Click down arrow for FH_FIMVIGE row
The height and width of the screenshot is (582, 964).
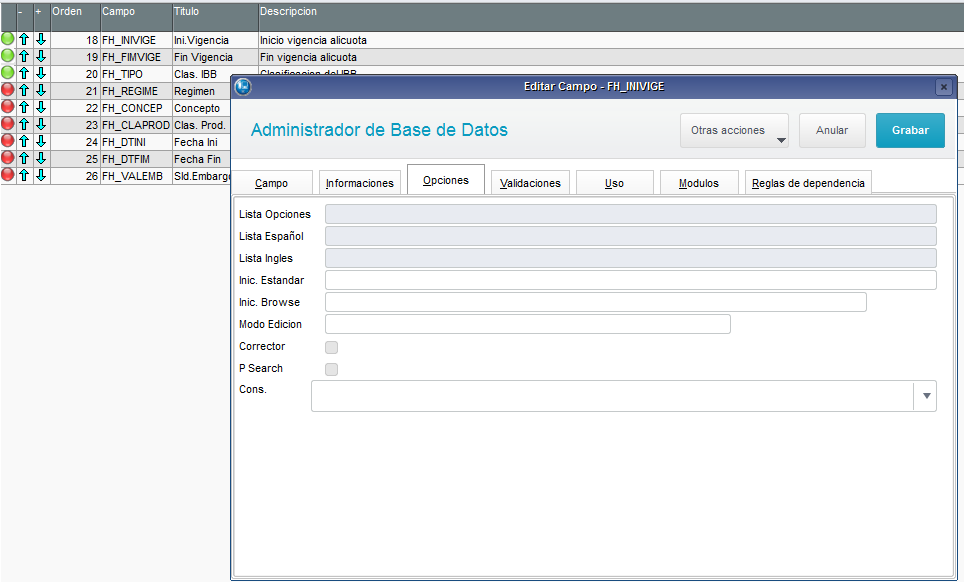point(41,57)
